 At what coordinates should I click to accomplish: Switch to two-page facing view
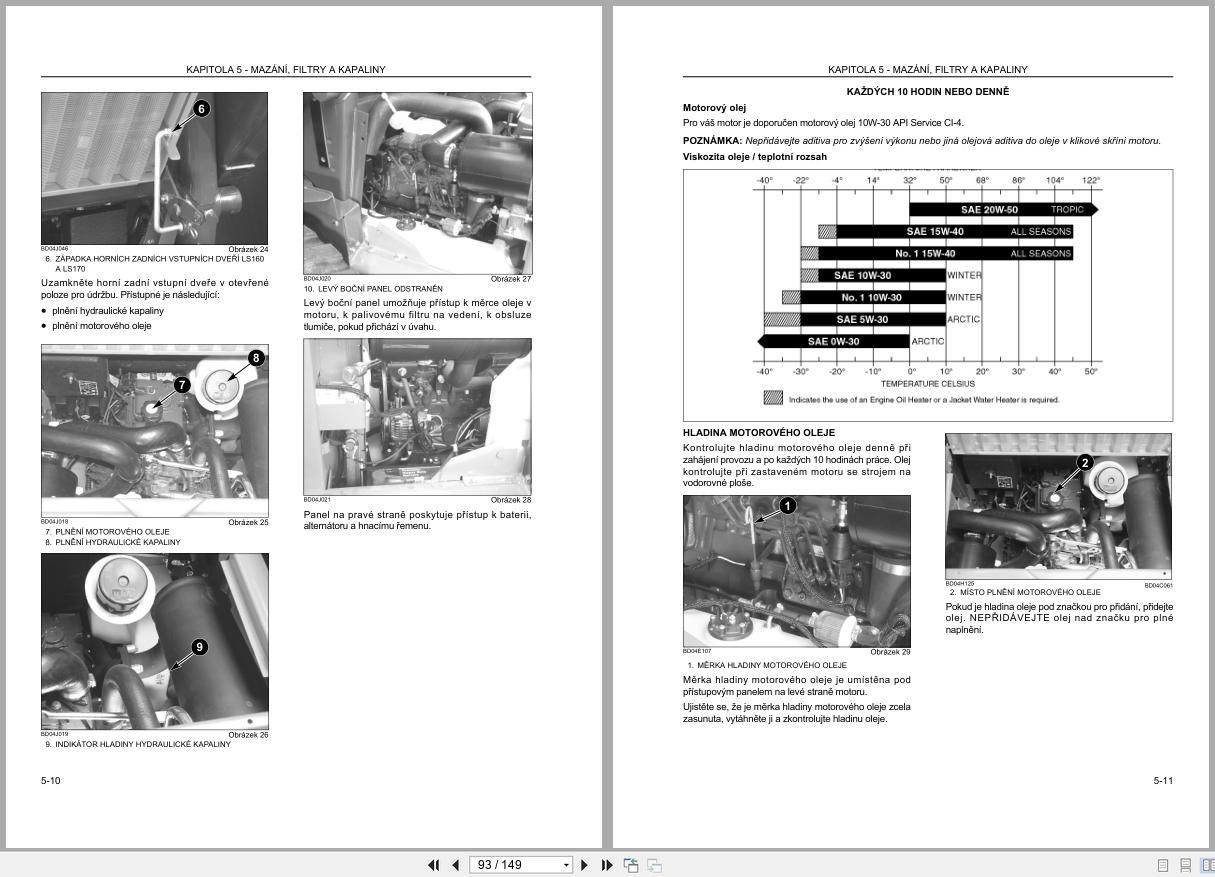(x=1206, y=865)
